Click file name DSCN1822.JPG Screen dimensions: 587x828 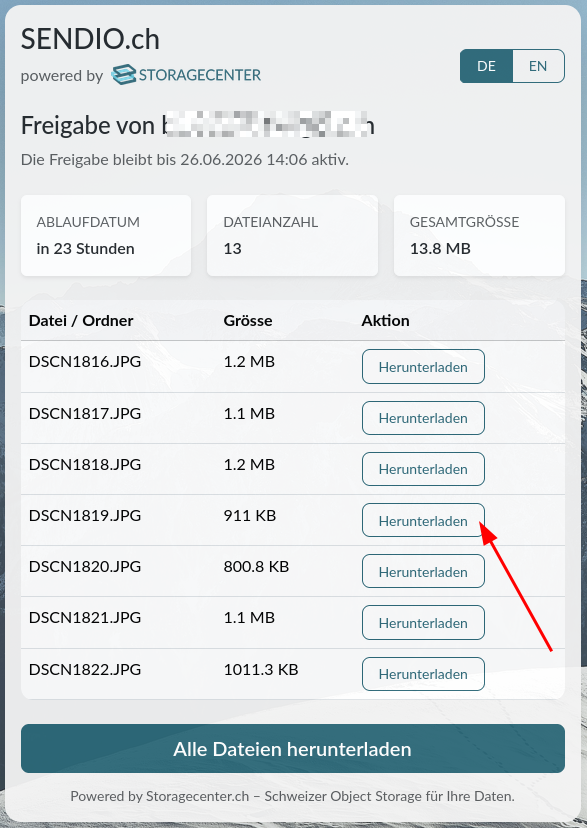point(85,669)
